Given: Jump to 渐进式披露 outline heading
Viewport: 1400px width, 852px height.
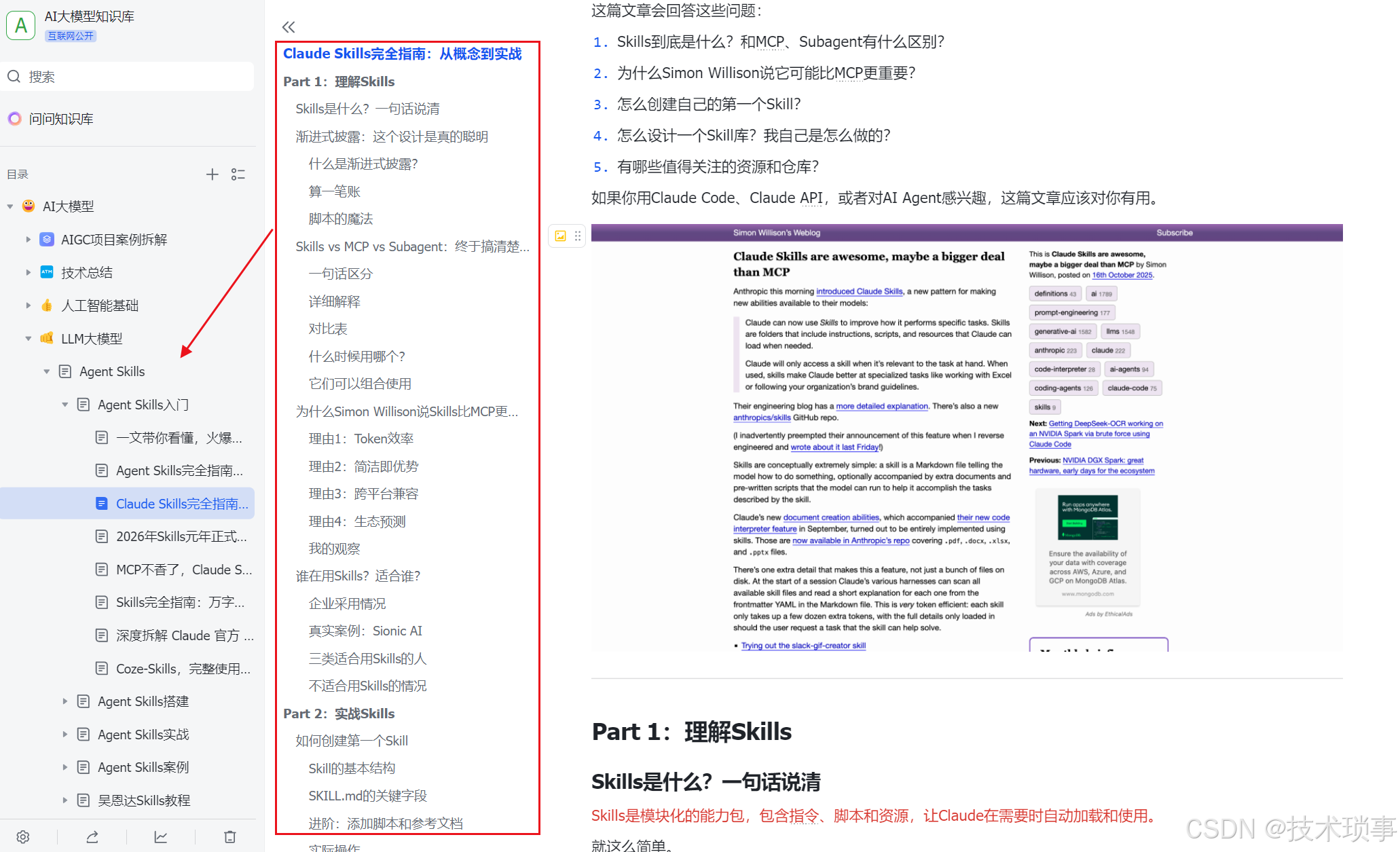Looking at the screenshot, I should (x=392, y=136).
